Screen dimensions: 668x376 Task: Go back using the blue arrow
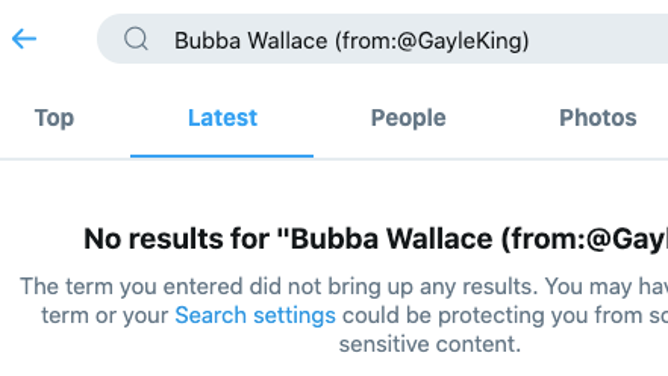24,39
